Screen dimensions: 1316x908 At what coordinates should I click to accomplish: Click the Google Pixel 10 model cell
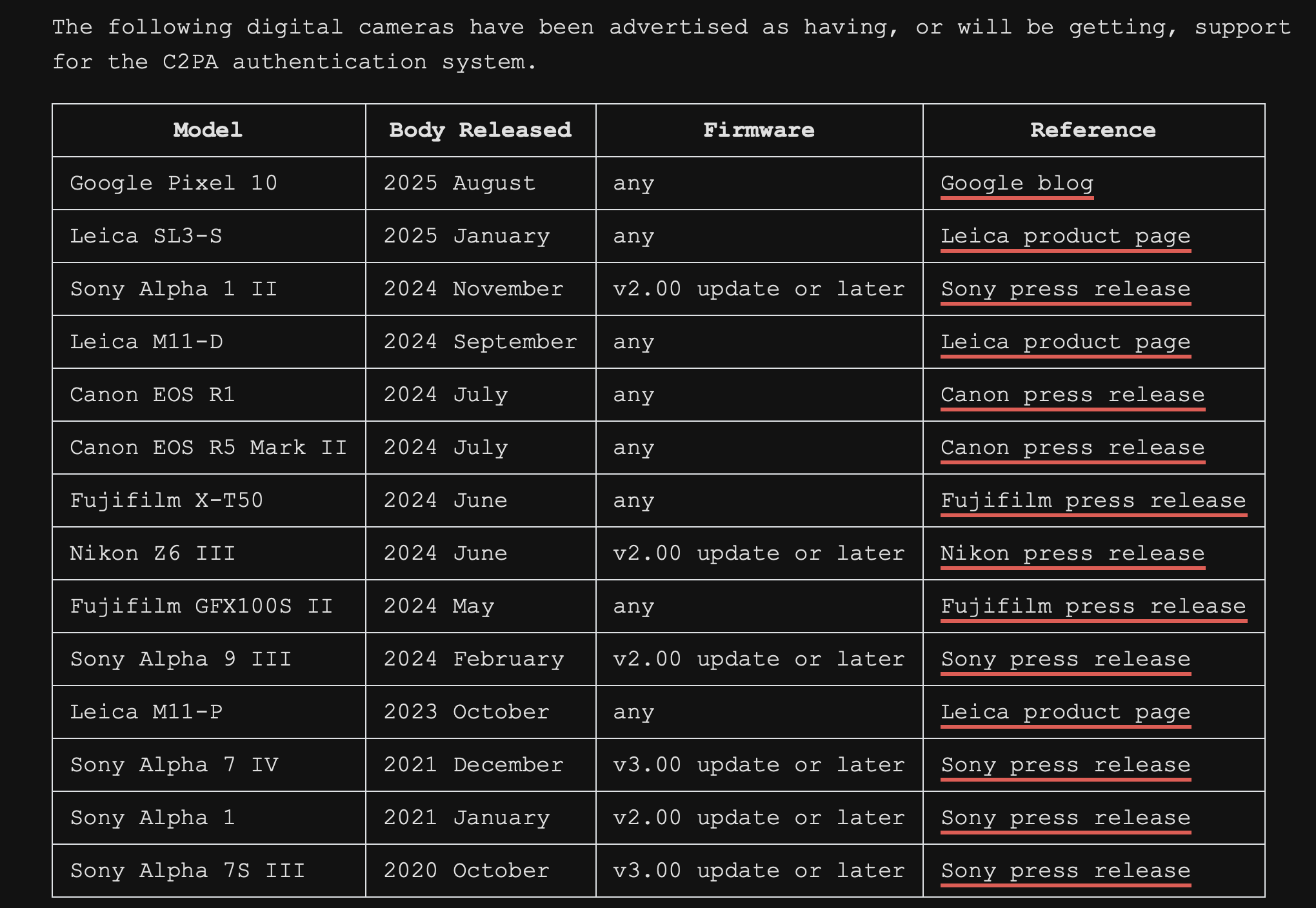[x=174, y=183]
